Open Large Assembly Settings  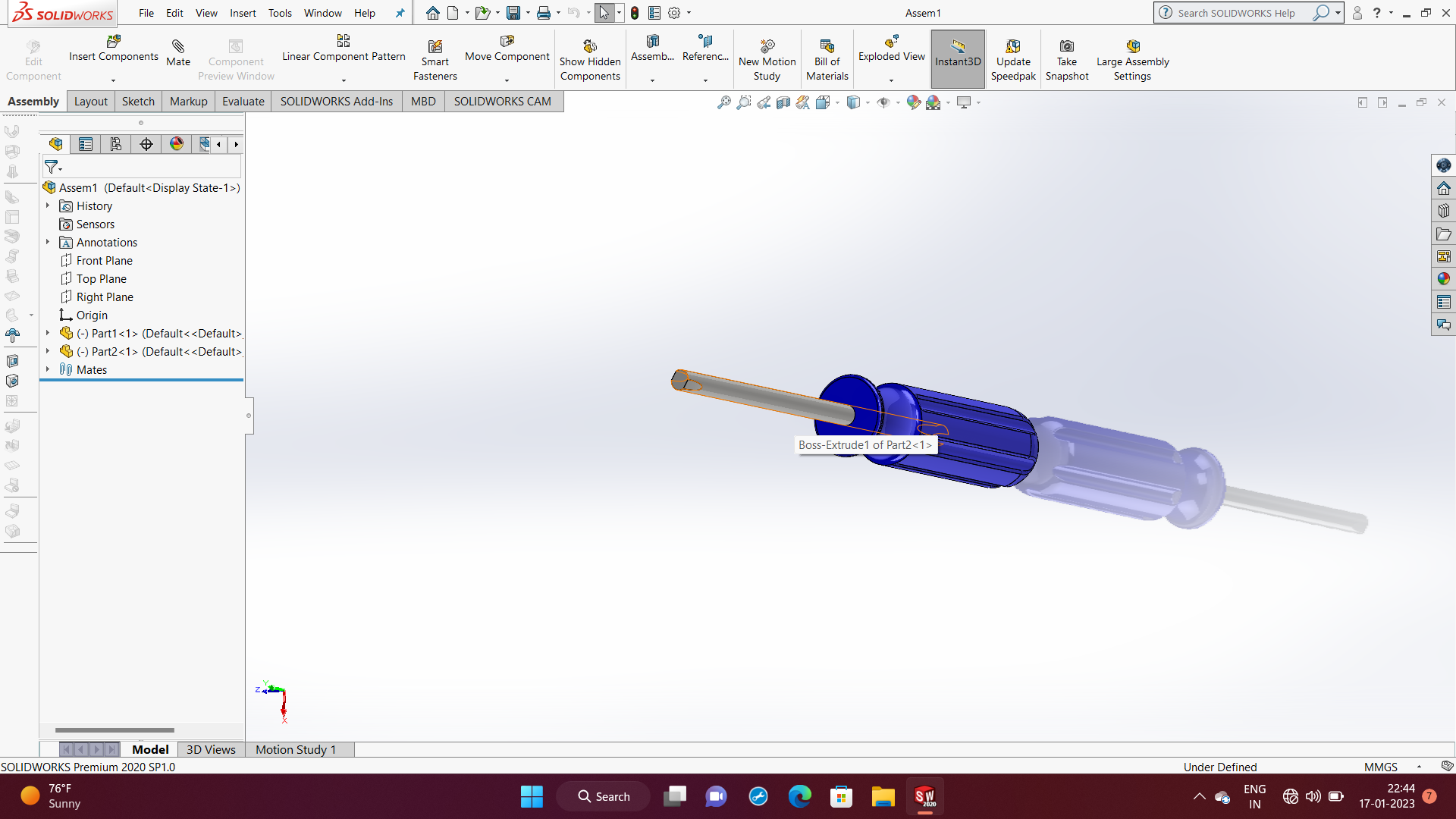(1132, 61)
